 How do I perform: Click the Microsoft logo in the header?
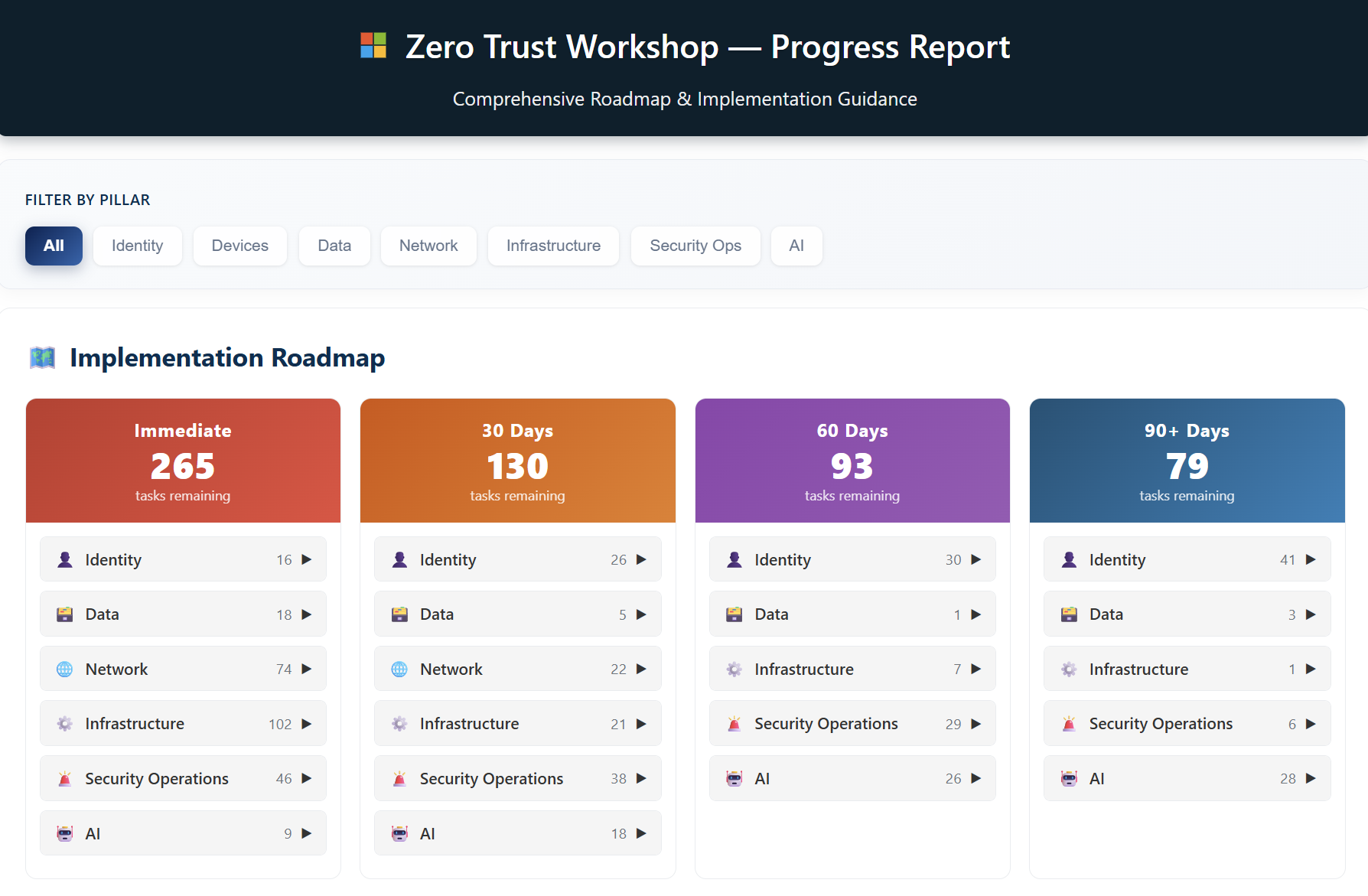(373, 47)
